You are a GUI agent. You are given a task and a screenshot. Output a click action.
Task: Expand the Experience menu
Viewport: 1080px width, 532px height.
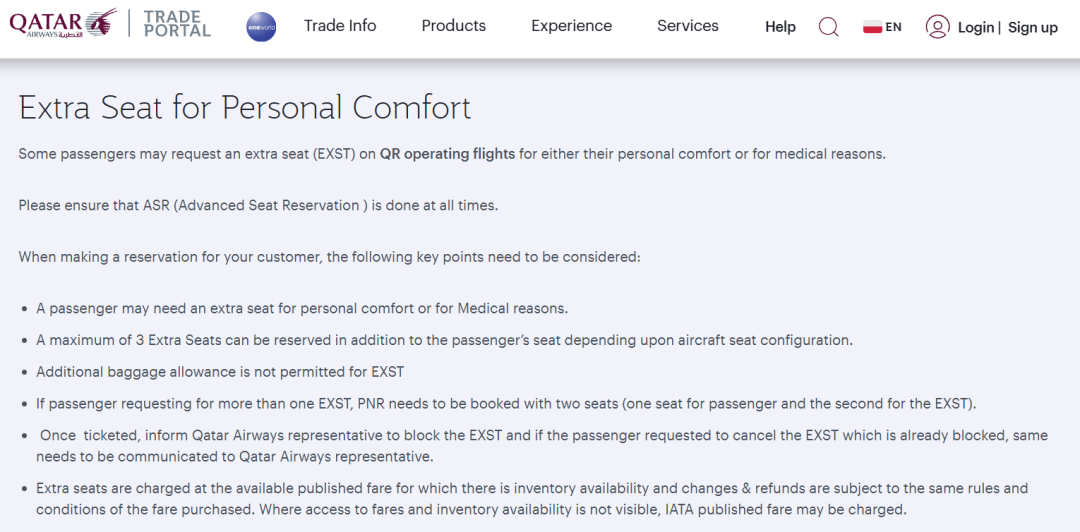point(572,26)
